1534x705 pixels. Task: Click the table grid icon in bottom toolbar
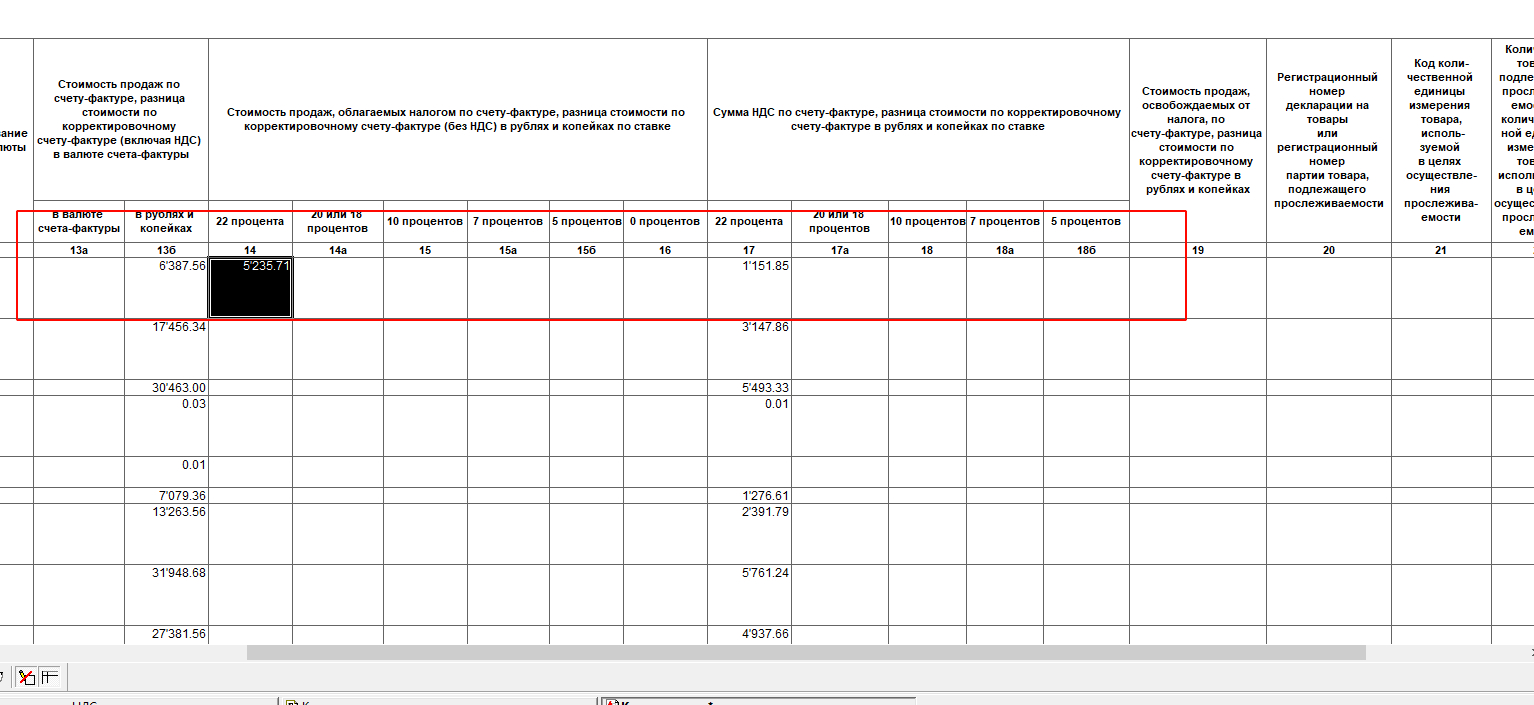(x=49, y=677)
